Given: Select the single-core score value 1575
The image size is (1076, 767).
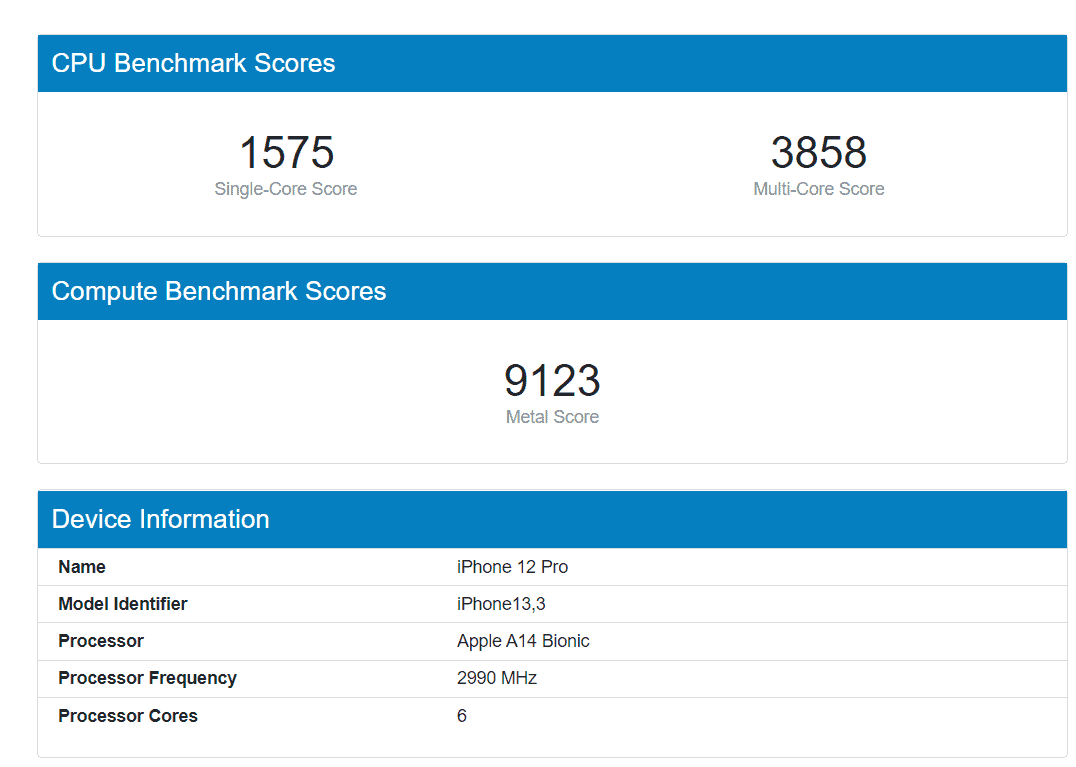Looking at the screenshot, I should 286,152.
